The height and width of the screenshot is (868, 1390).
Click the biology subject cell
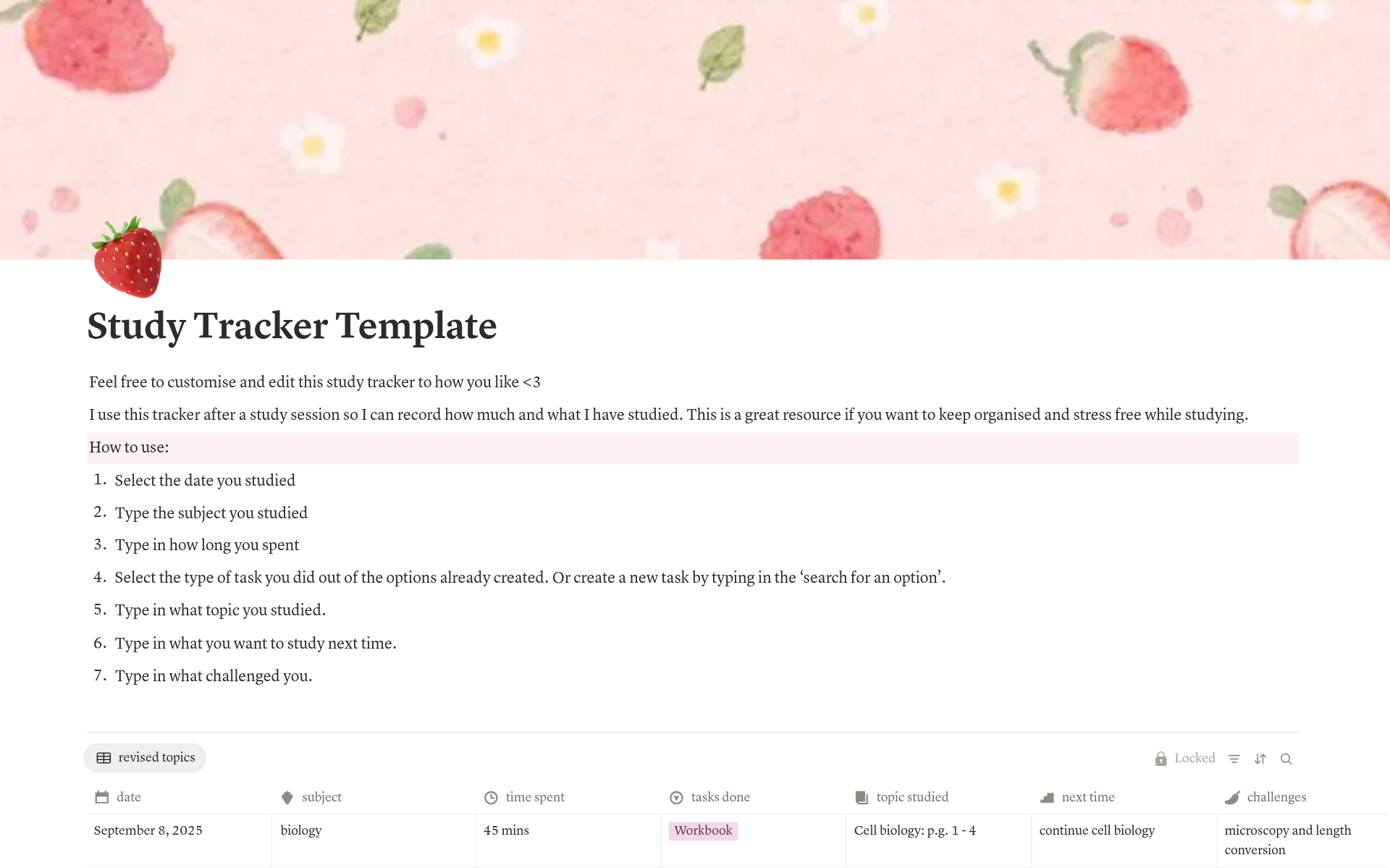click(301, 830)
